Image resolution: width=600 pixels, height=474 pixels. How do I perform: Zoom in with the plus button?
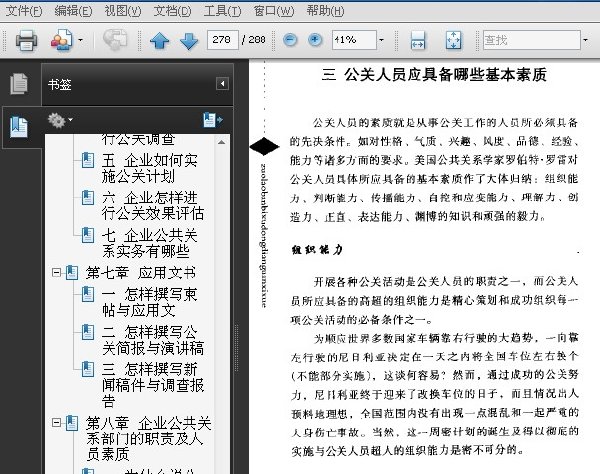click(315, 40)
